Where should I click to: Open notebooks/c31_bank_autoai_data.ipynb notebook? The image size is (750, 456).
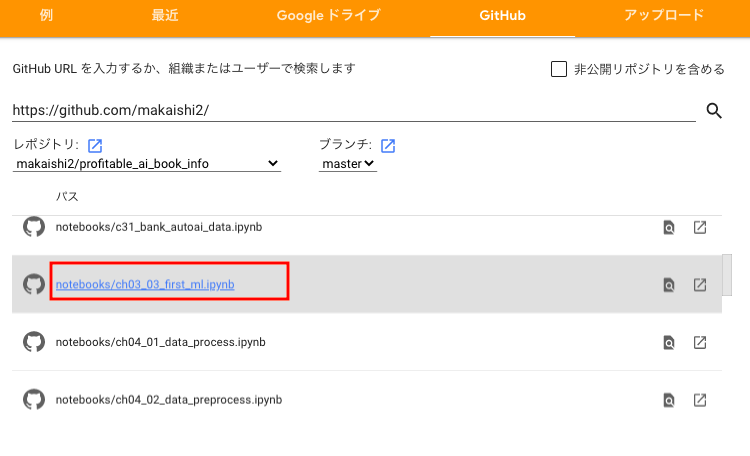coord(159,227)
